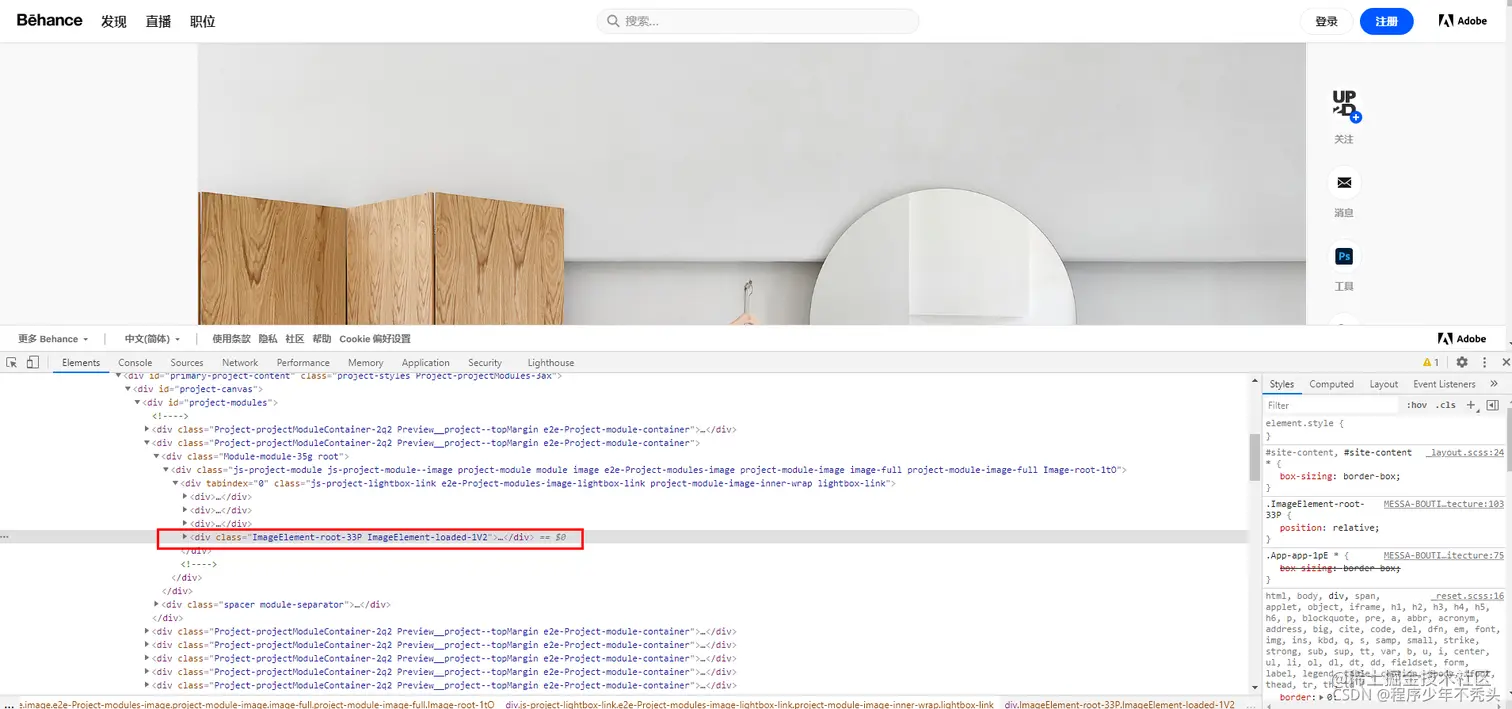This screenshot has width=1512, height=709.
Task: Click the magnifier icon in search bar
Action: (x=612, y=21)
